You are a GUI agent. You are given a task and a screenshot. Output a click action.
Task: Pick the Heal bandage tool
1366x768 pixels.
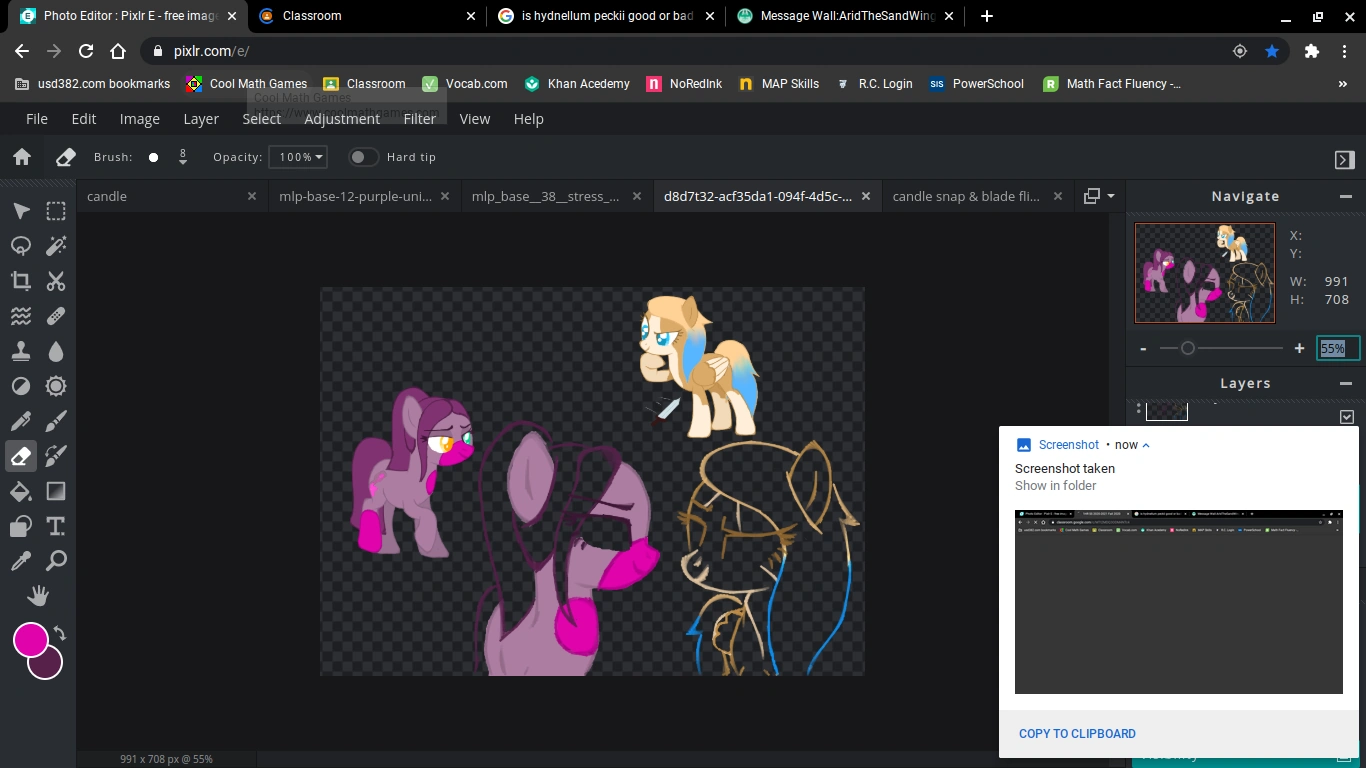[56, 316]
